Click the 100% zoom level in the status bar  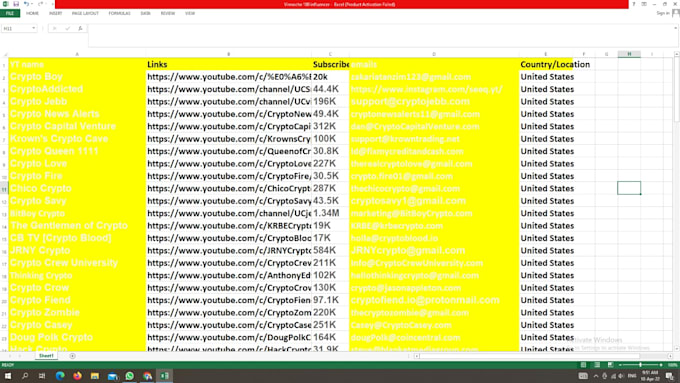tap(672, 365)
